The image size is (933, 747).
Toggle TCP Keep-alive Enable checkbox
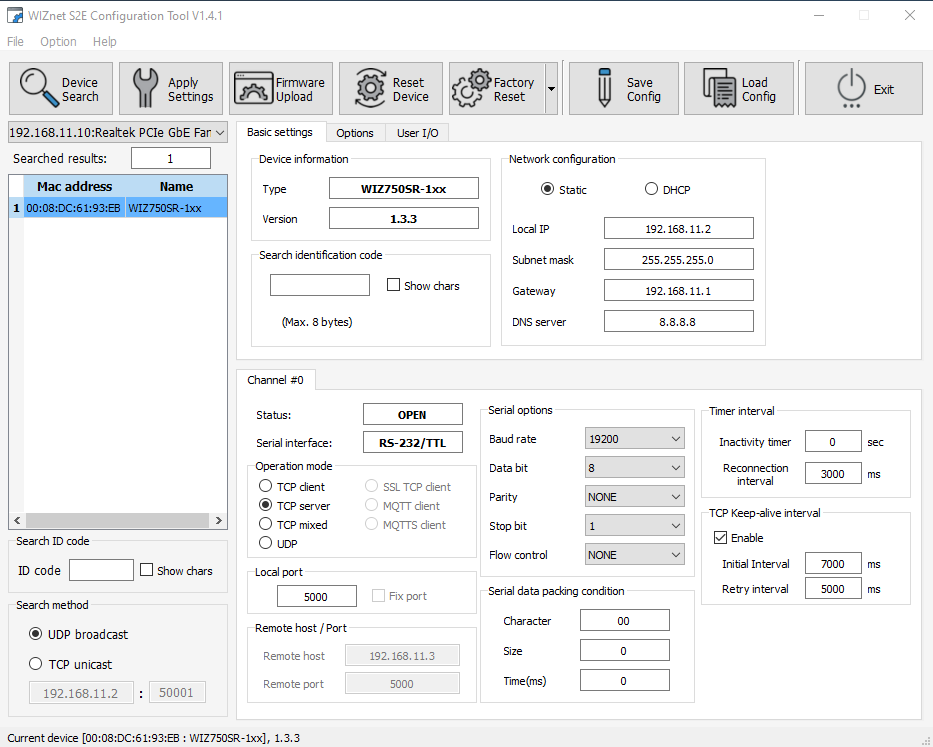tap(721, 537)
